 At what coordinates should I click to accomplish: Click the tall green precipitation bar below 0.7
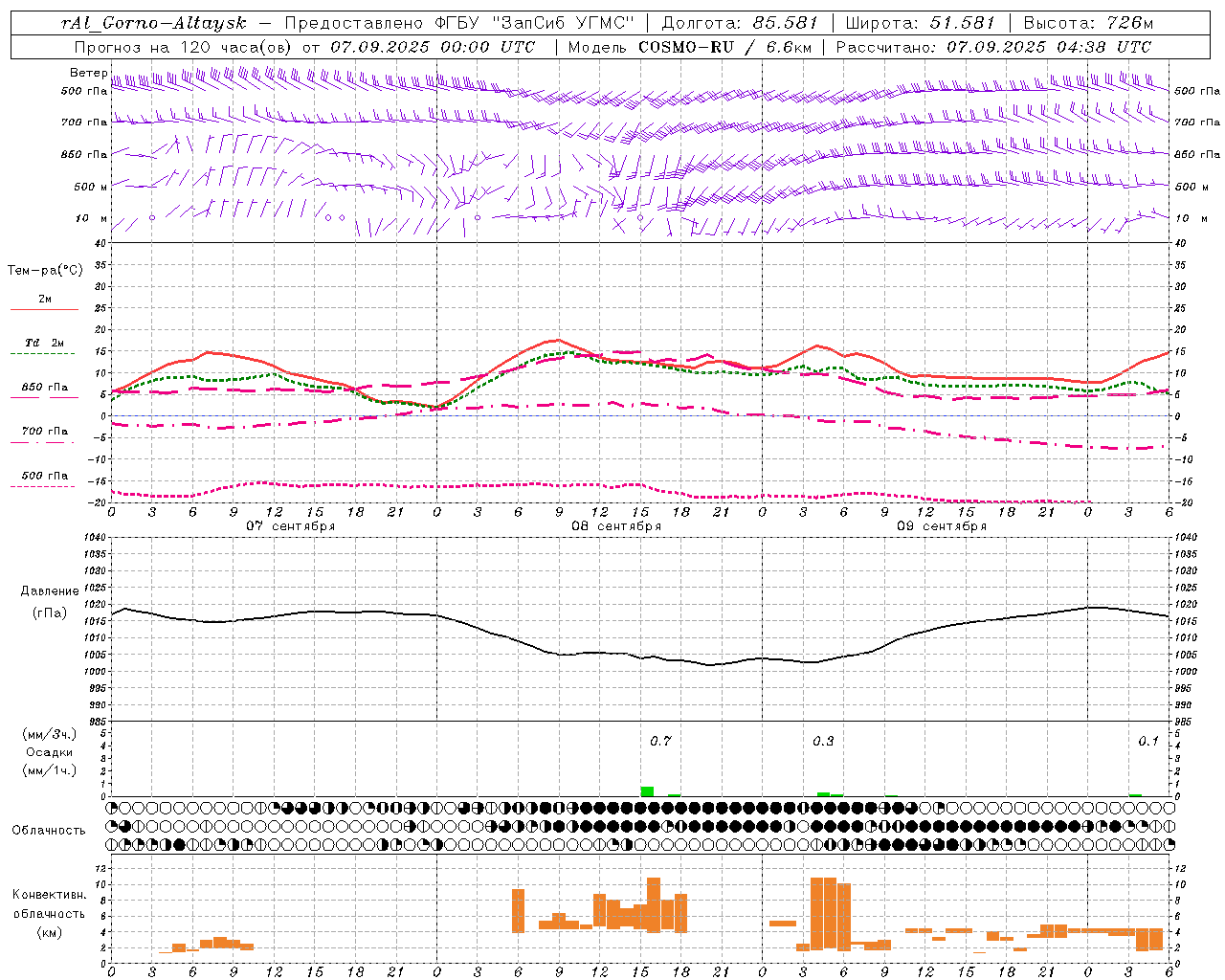647,791
